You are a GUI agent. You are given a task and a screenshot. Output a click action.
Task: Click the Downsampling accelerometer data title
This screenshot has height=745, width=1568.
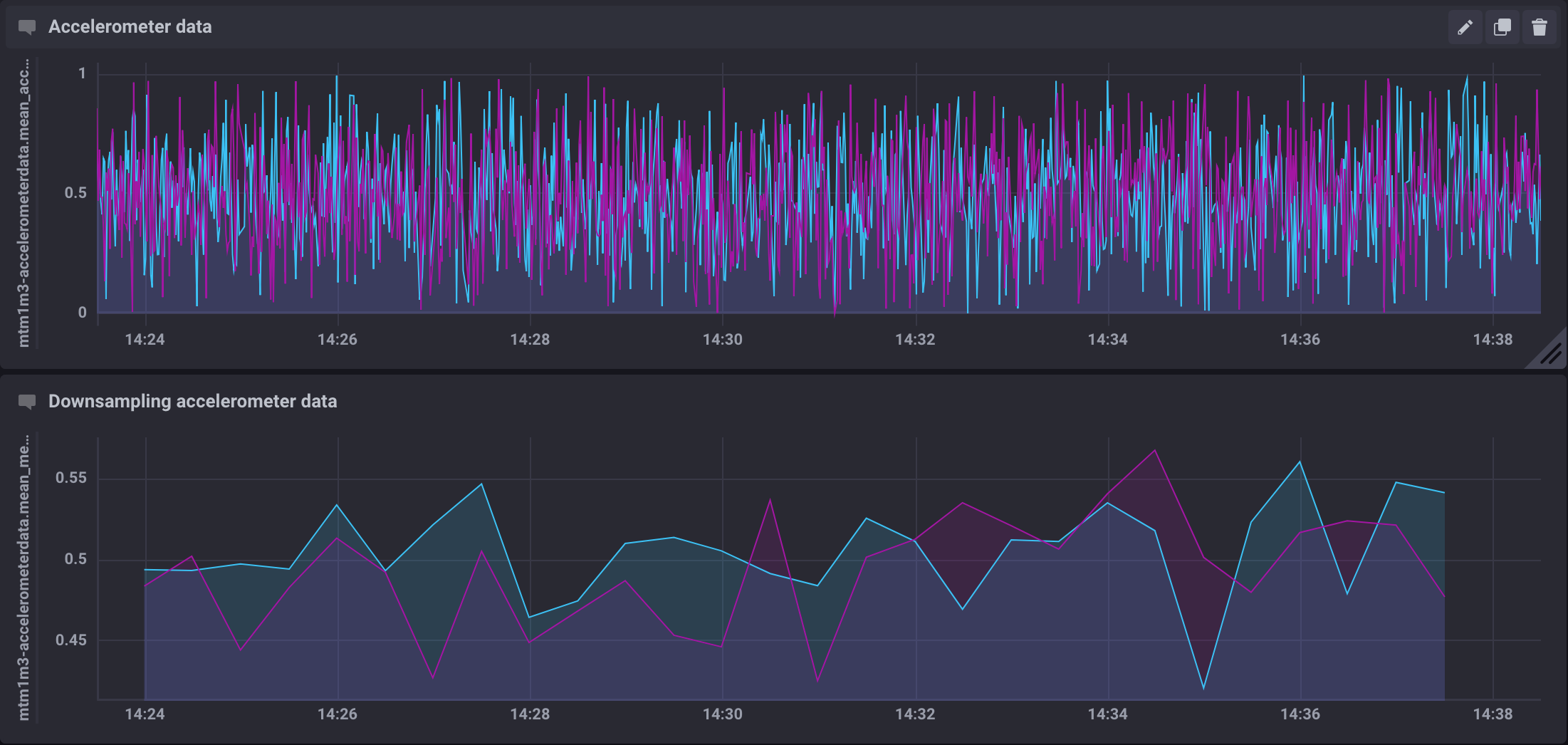coord(193,402)
